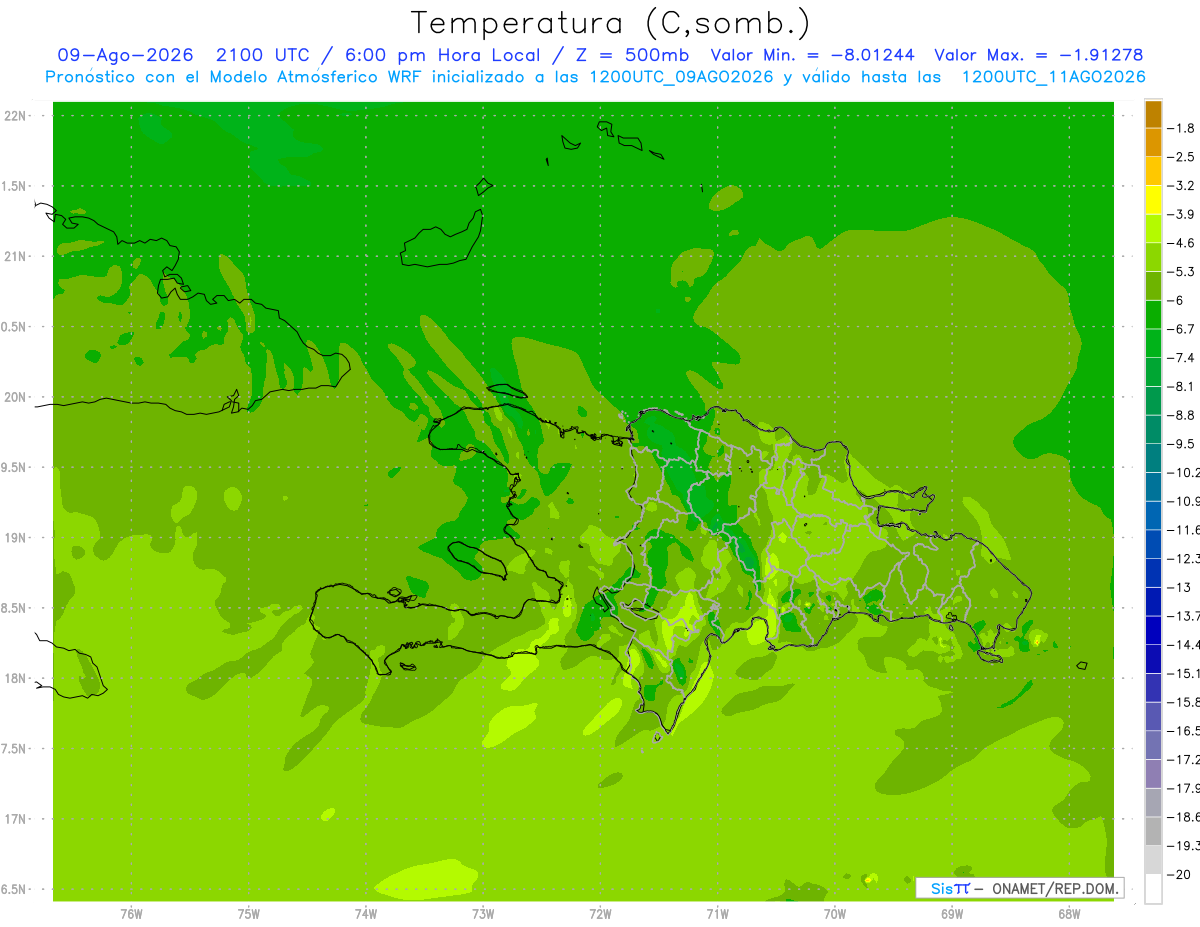The image size is (1200, 927).
Task: Click the '72W' longitude label
Action: coord(600,913)
